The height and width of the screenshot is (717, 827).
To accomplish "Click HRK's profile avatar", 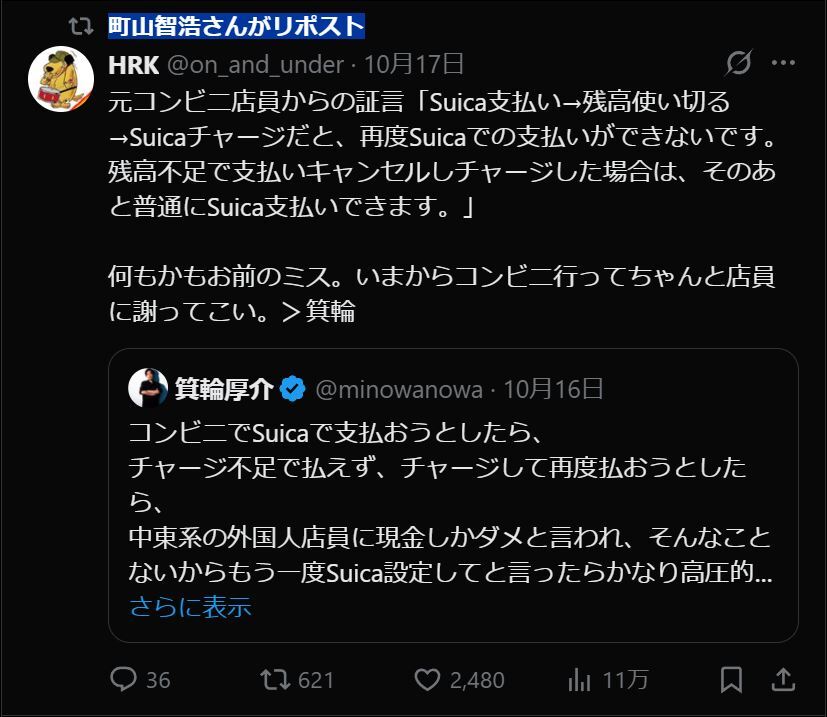I will coord(61,79).
